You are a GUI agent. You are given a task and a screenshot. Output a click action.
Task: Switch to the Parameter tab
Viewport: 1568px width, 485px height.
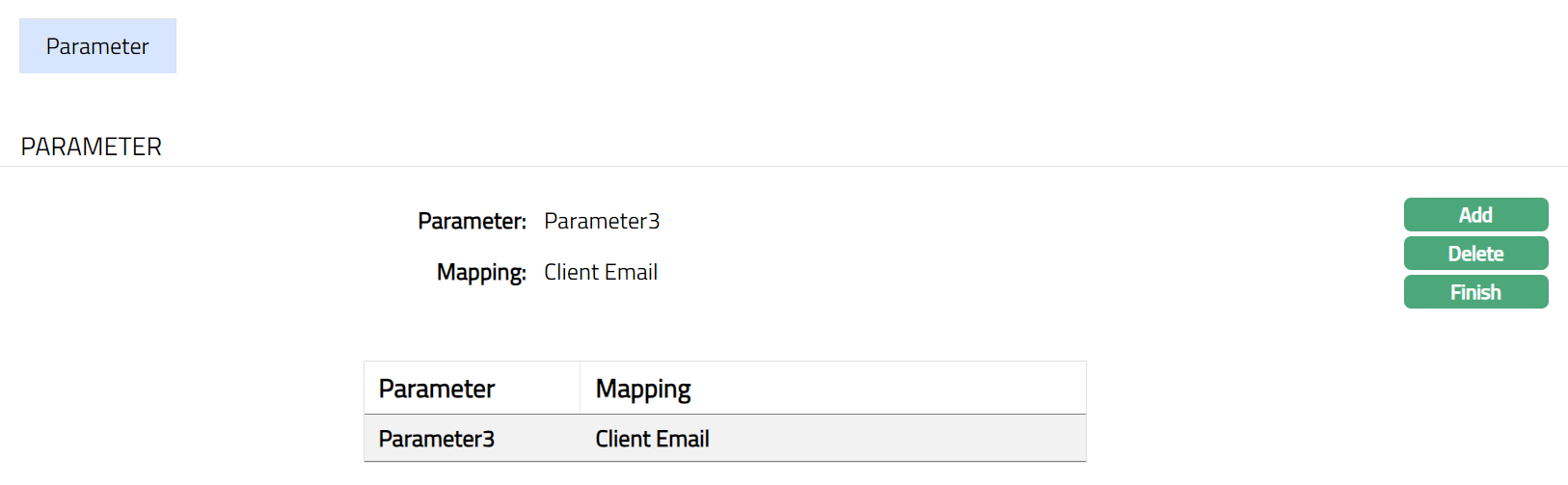click(97, 46)
